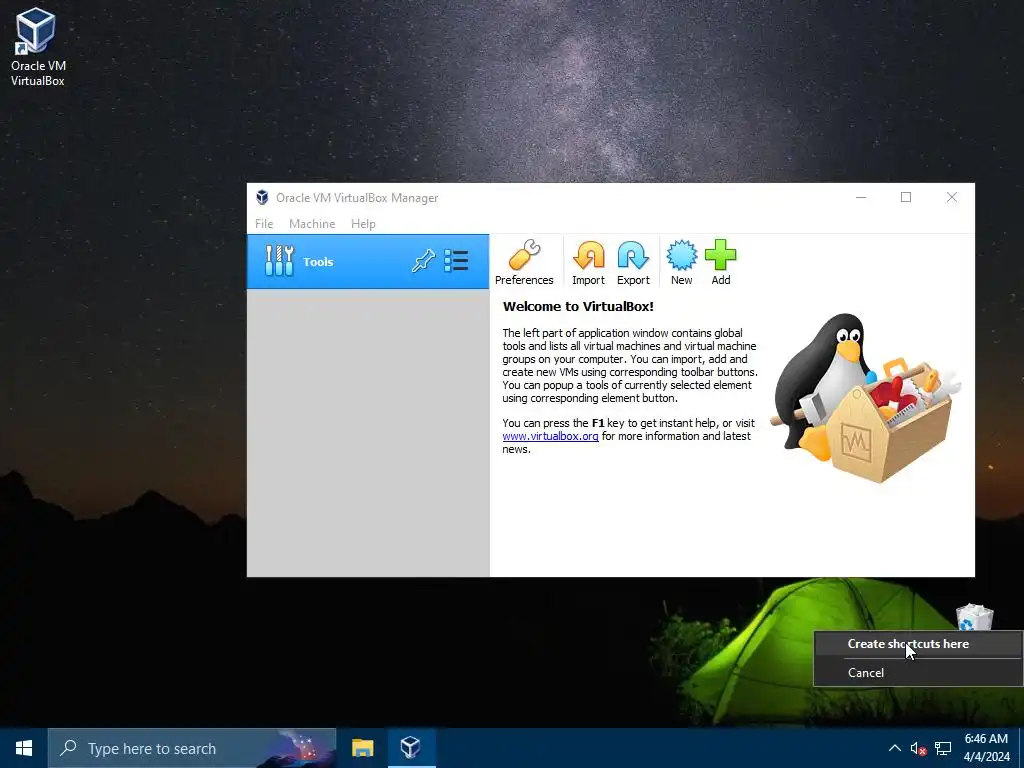
Task: Select Oracle VM VirtualBox desktop shortcut
Action: pyautogui.click(x=37, y=48)
